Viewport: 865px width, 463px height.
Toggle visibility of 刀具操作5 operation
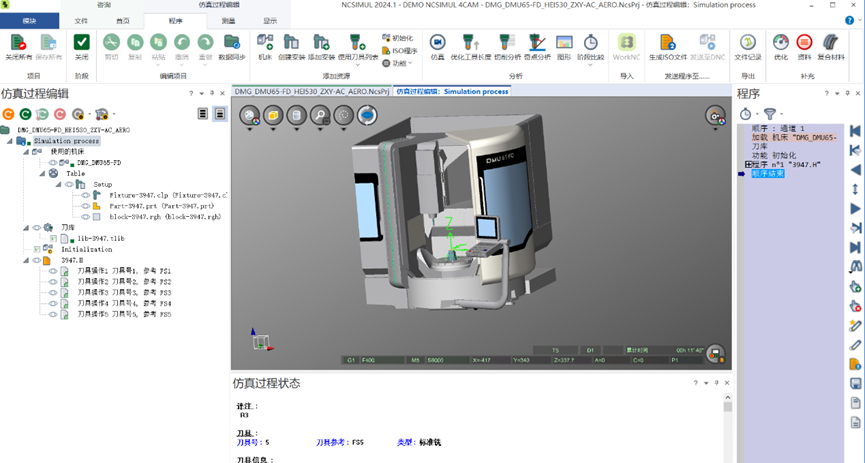click(x=53, y=315)
